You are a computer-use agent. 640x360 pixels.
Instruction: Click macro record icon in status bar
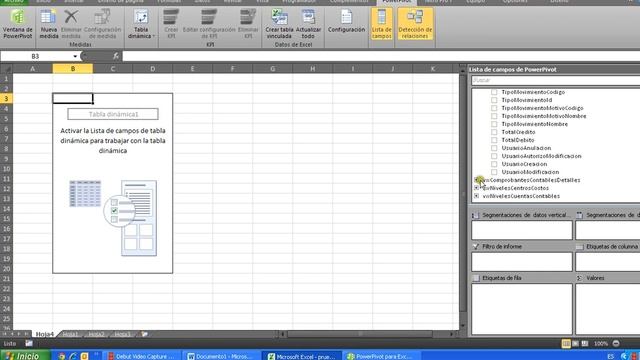[29, 344]
